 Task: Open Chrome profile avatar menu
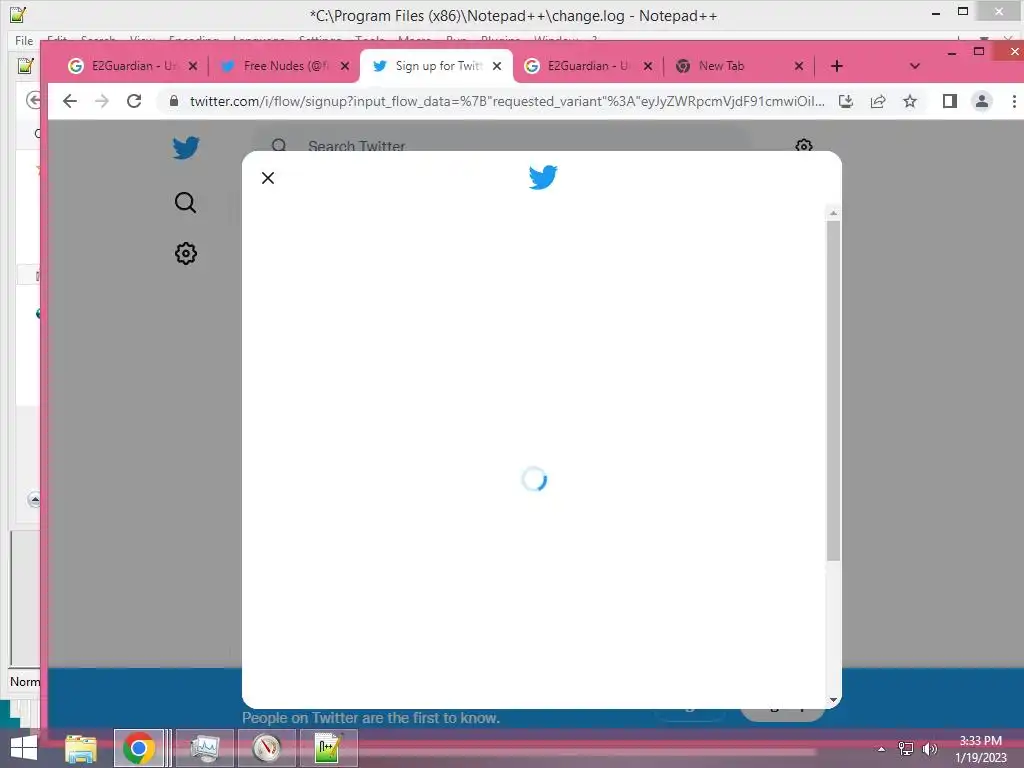982,101
